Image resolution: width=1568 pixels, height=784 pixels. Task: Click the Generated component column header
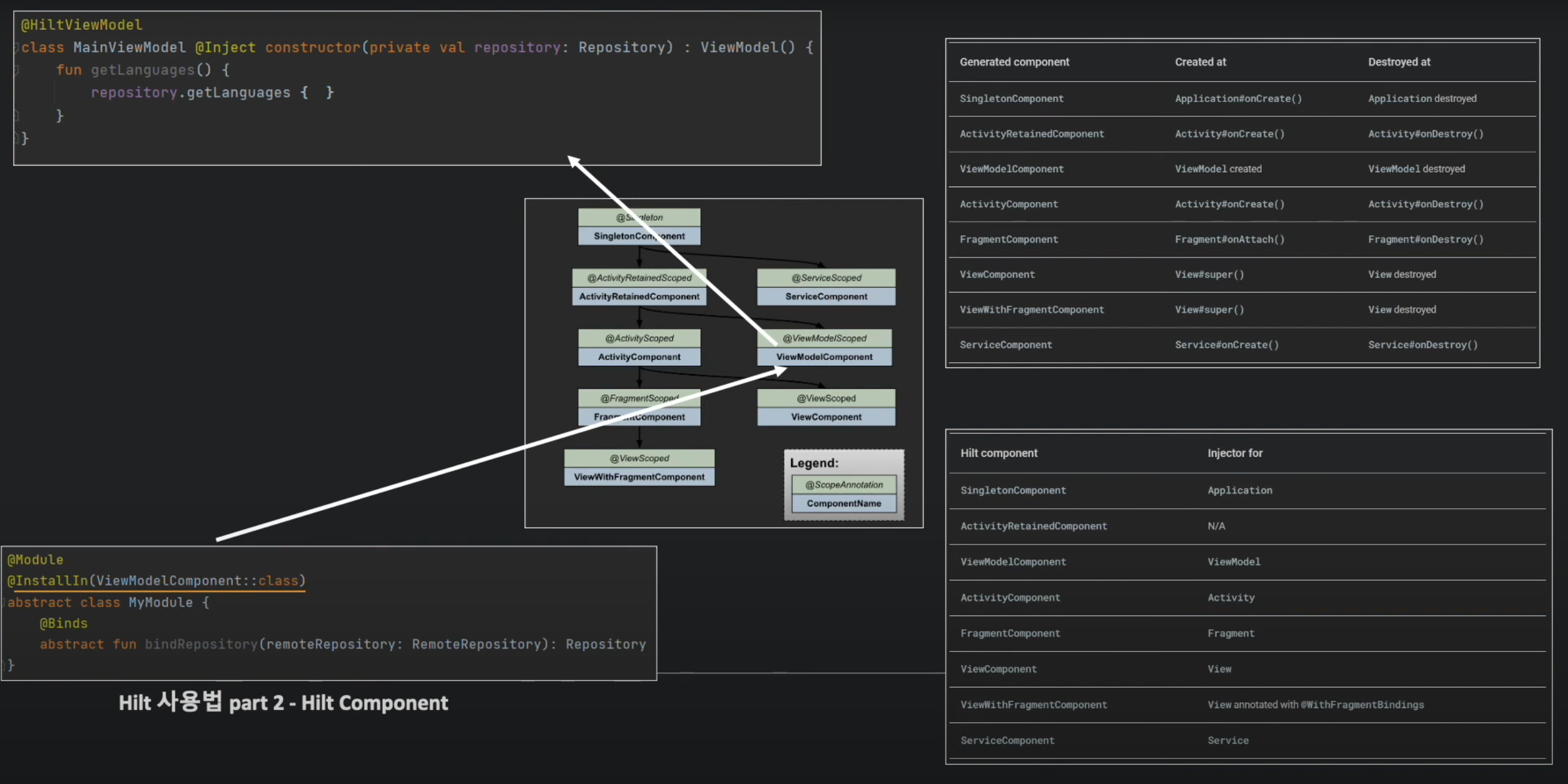point(1014,62)
